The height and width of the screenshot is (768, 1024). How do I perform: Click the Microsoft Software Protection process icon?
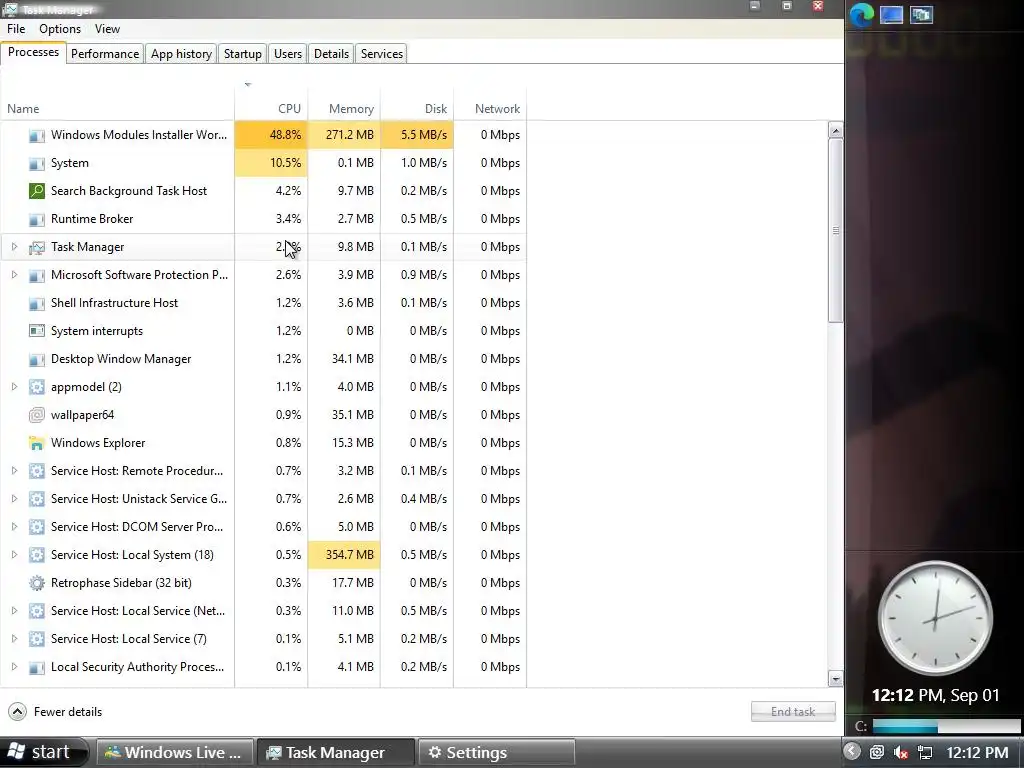(x=37, y=275)
